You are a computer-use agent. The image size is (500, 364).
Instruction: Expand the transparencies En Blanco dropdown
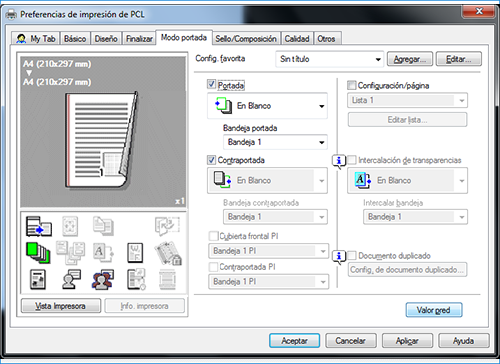[407, 180]
